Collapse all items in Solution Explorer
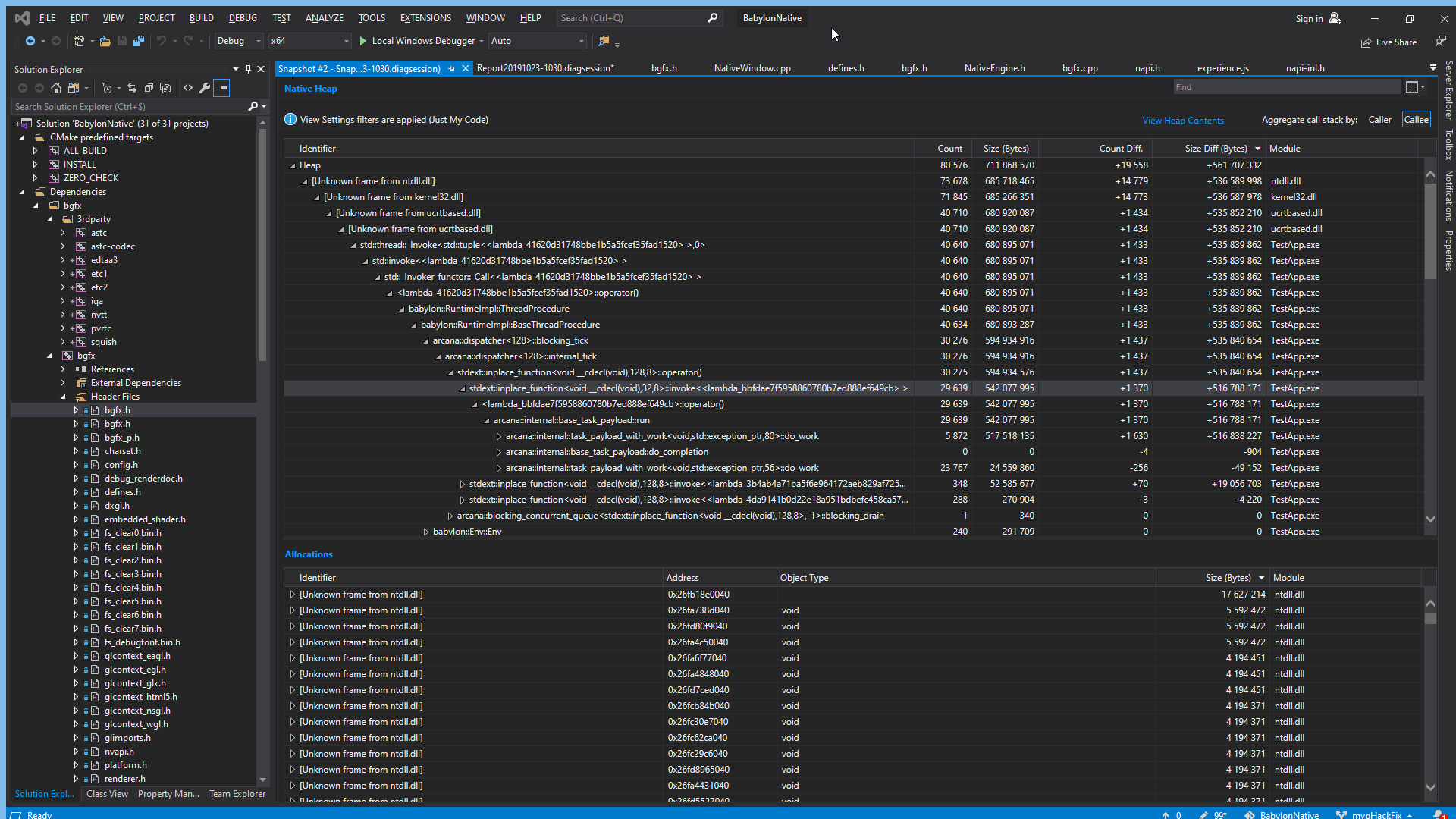 click(149, 88)
